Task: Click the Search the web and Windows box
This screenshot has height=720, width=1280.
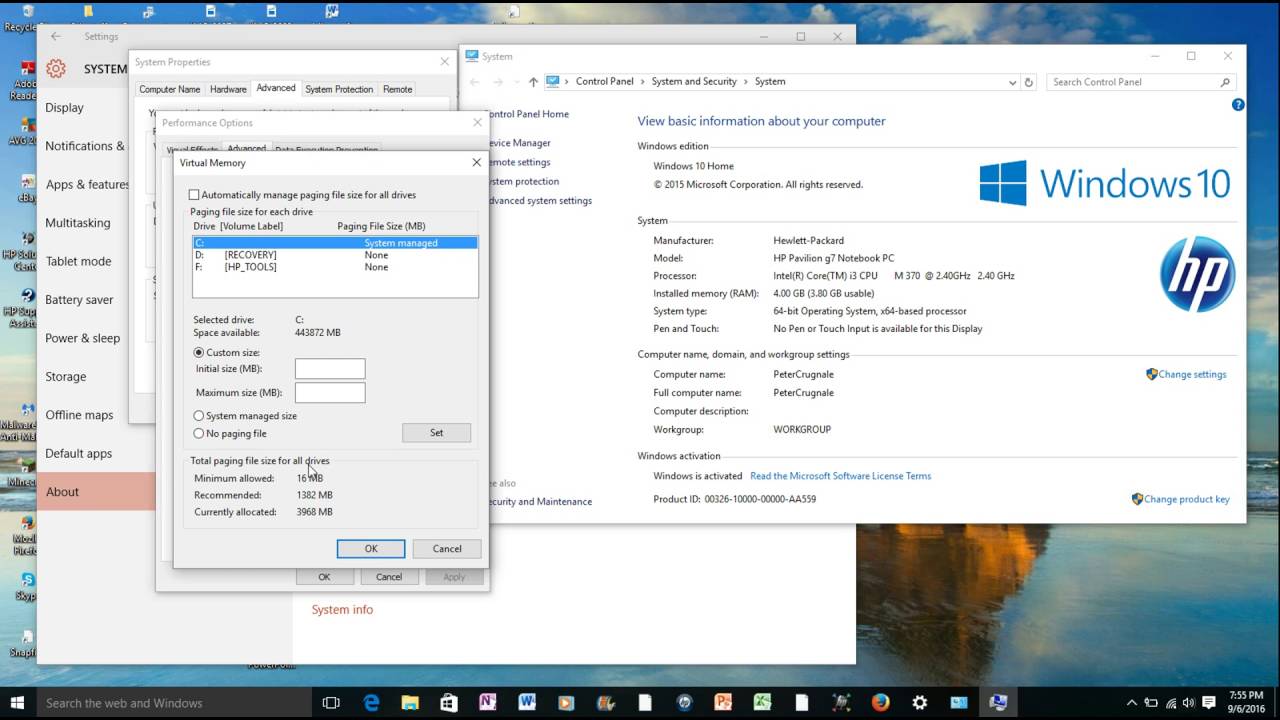Action: 174,703
